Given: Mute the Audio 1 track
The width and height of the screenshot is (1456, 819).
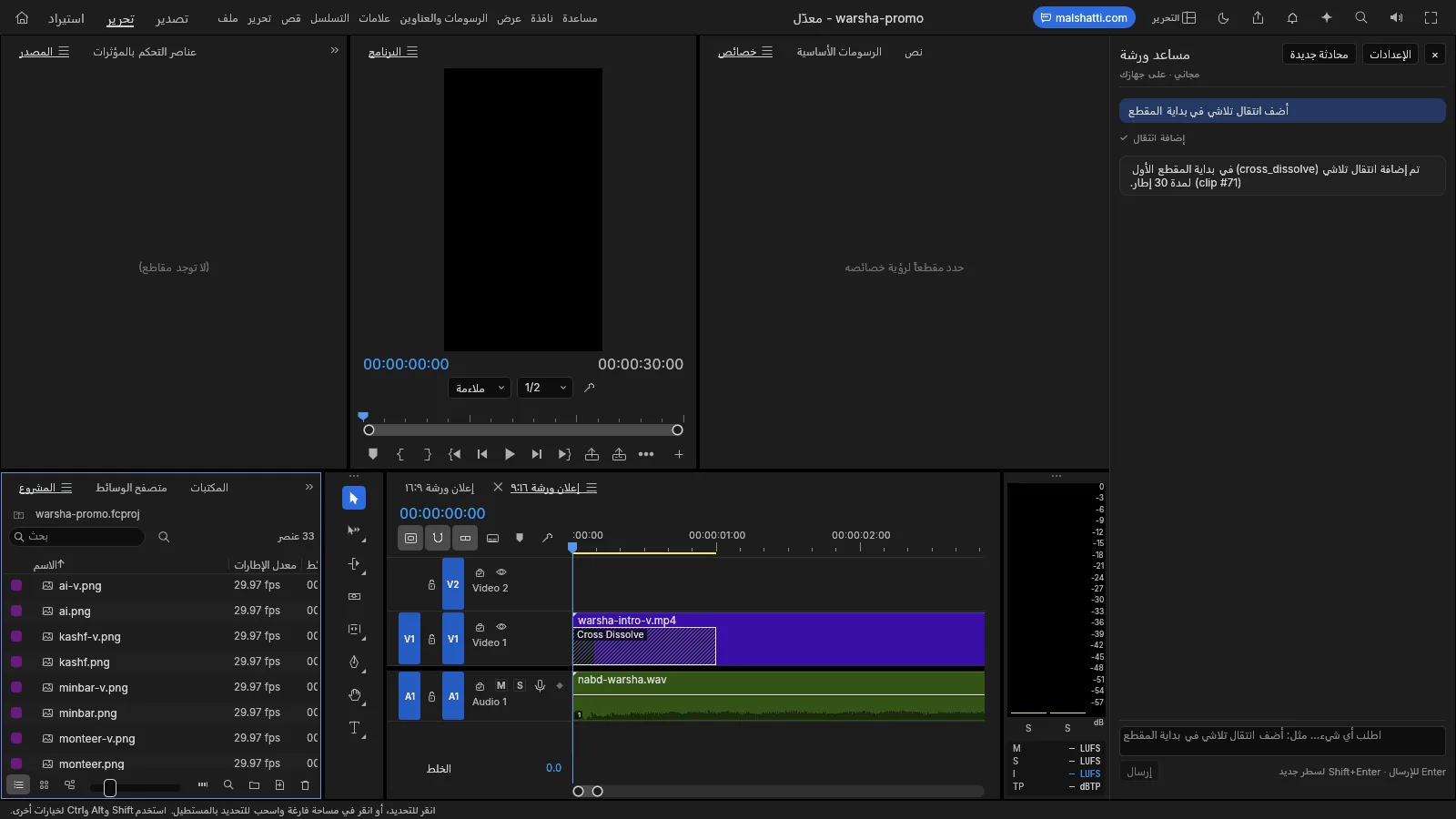Looking at the screenshot, I should coord(500,685).
